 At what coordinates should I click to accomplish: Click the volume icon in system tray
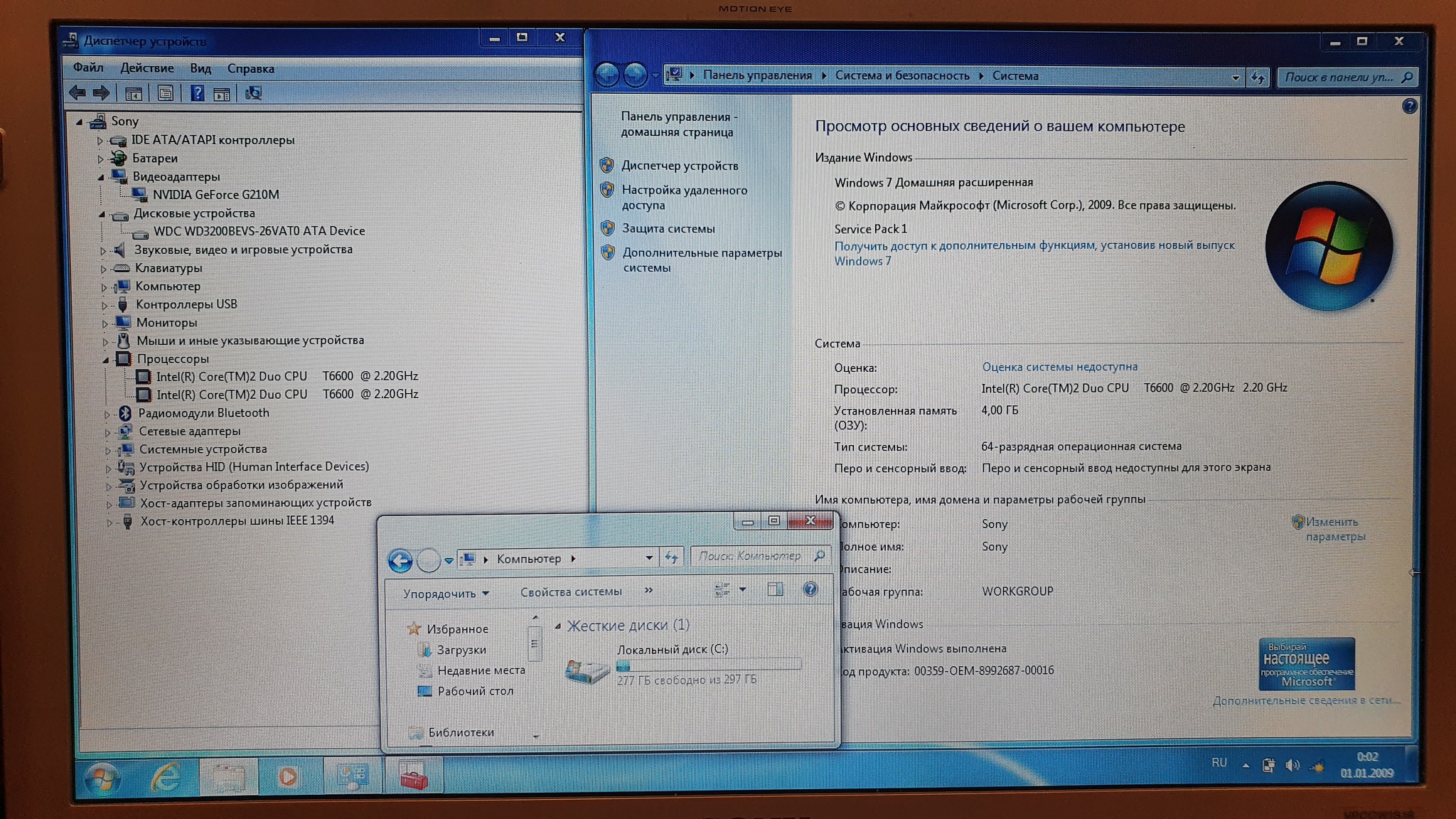pos(1292,766)
